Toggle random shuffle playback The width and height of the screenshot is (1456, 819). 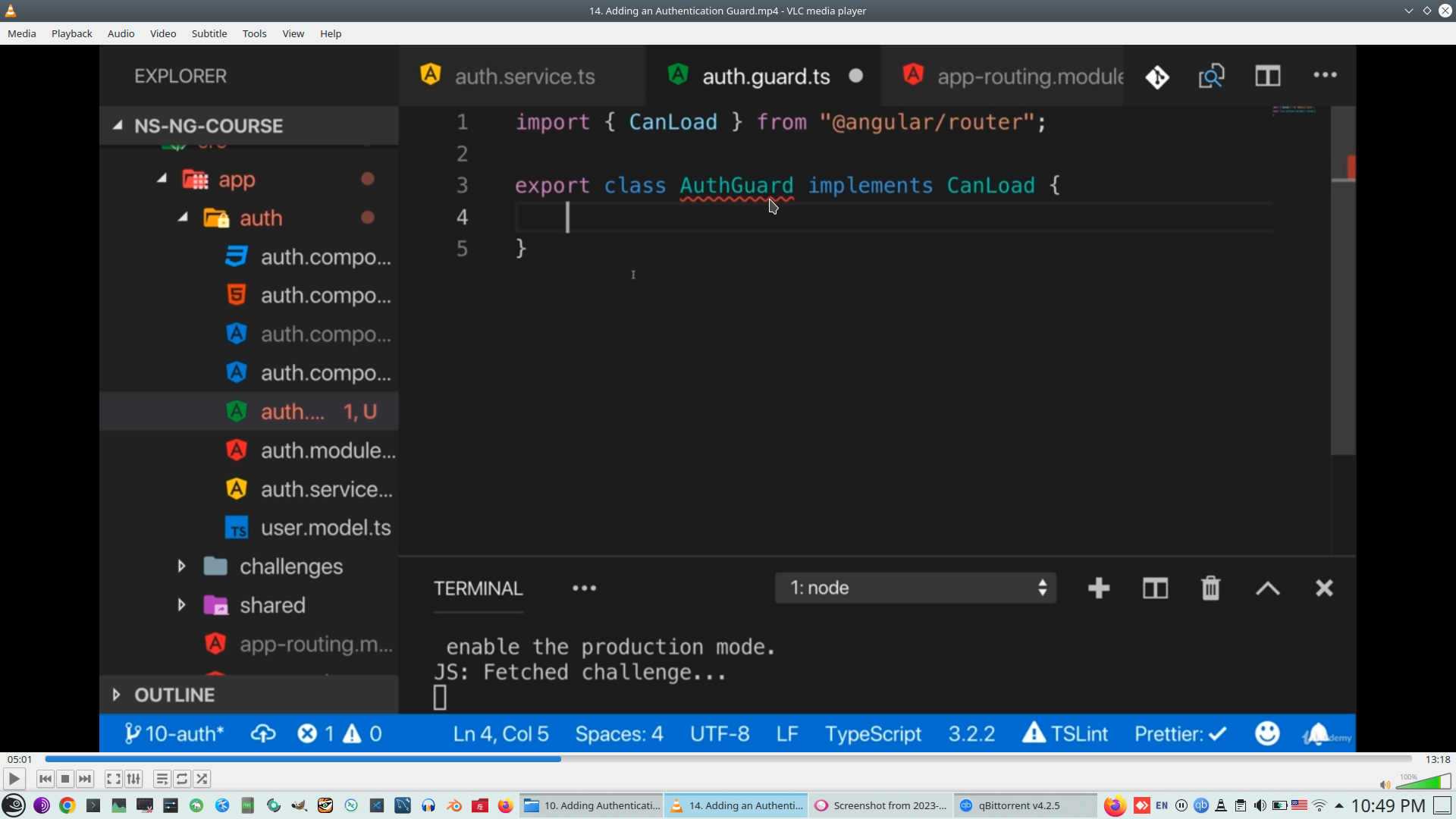[x=202, y=779]
